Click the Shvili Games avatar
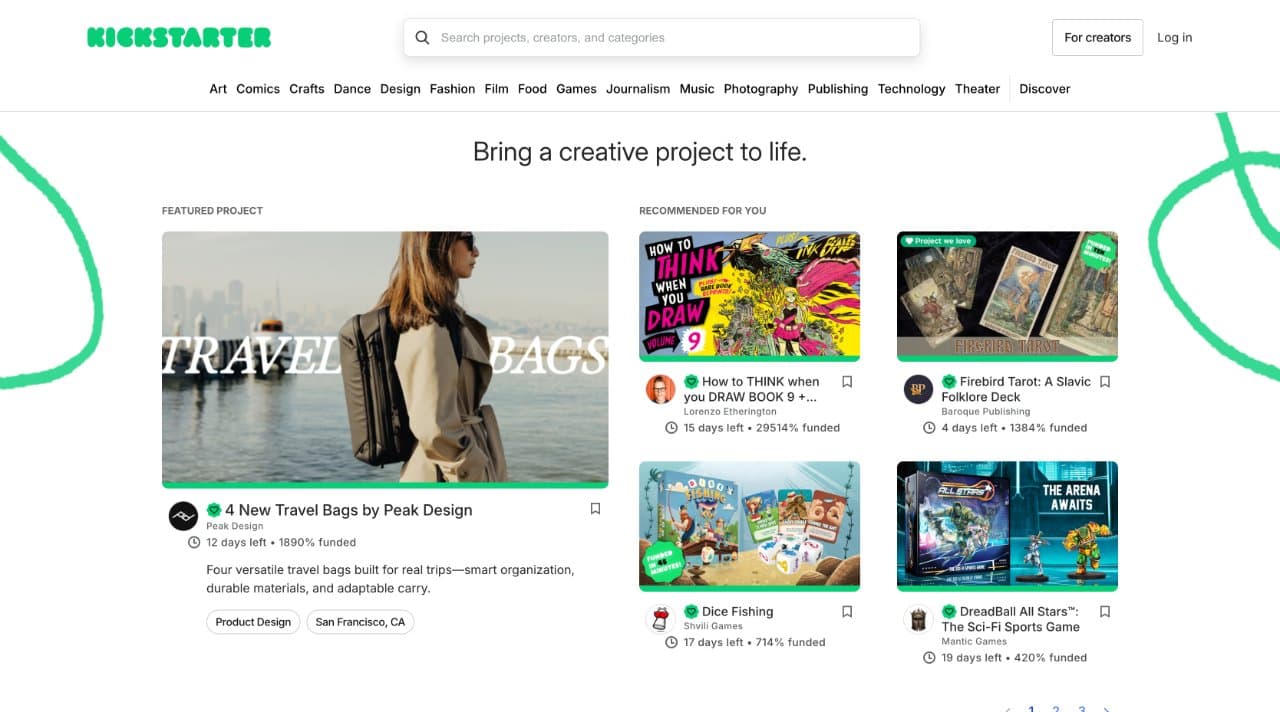This screenshot has width=1280, height=712. click(660, 619)
